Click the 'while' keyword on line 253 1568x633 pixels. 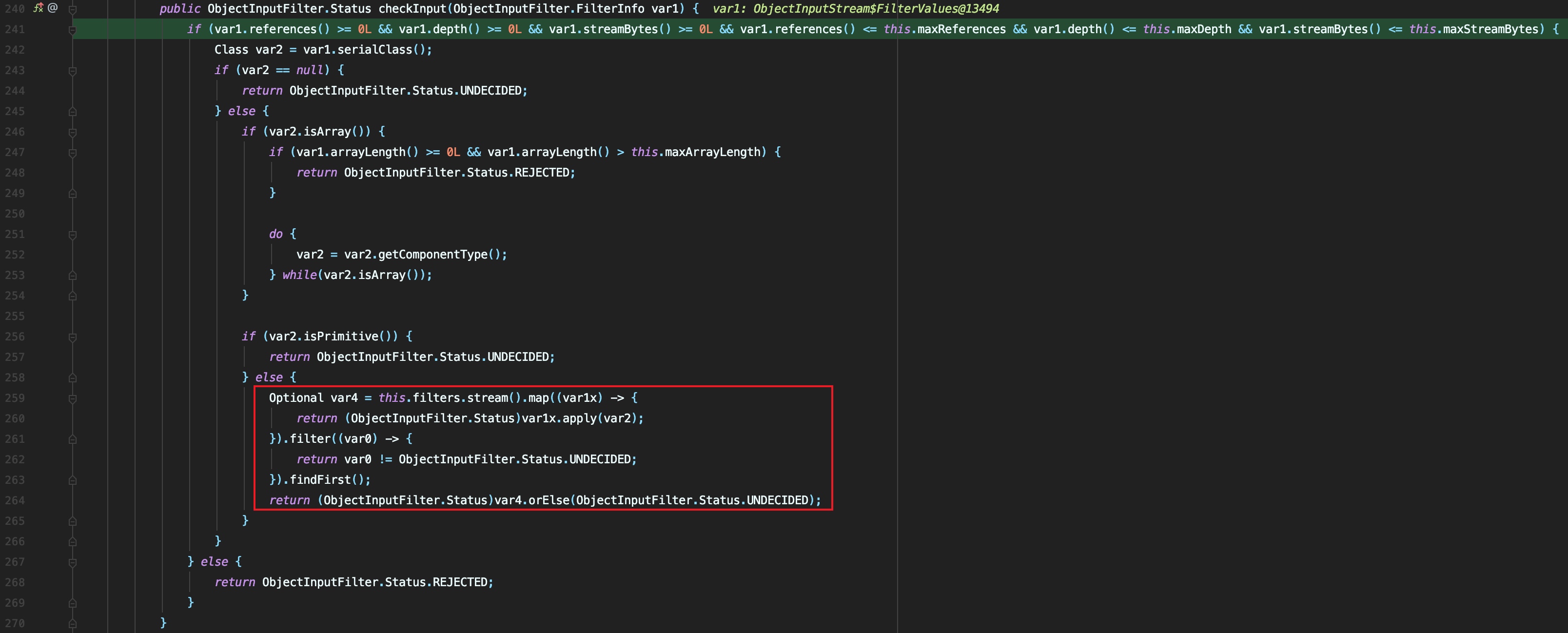(x=299, y=275)
